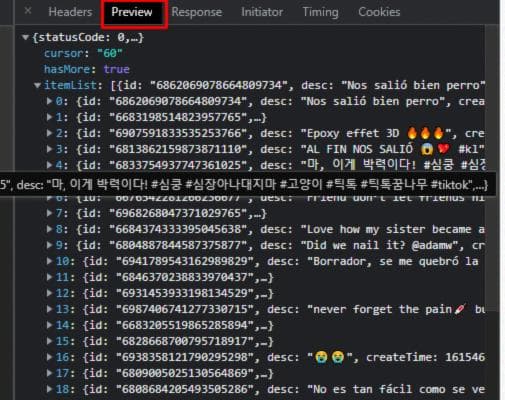Expand item 18 No es tan fácil
The height and width of the screenshot is (400, 505).
[49, 389]
